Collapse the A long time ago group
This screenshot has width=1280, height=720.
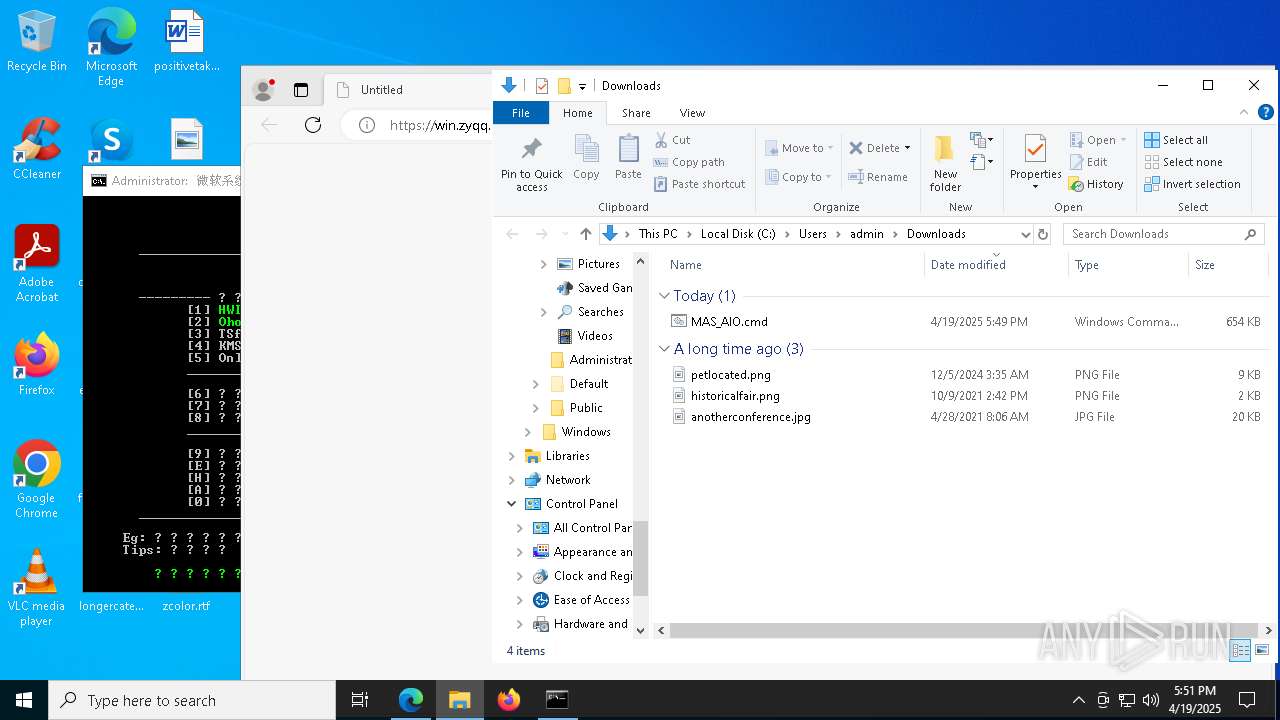tap(664, 349)
